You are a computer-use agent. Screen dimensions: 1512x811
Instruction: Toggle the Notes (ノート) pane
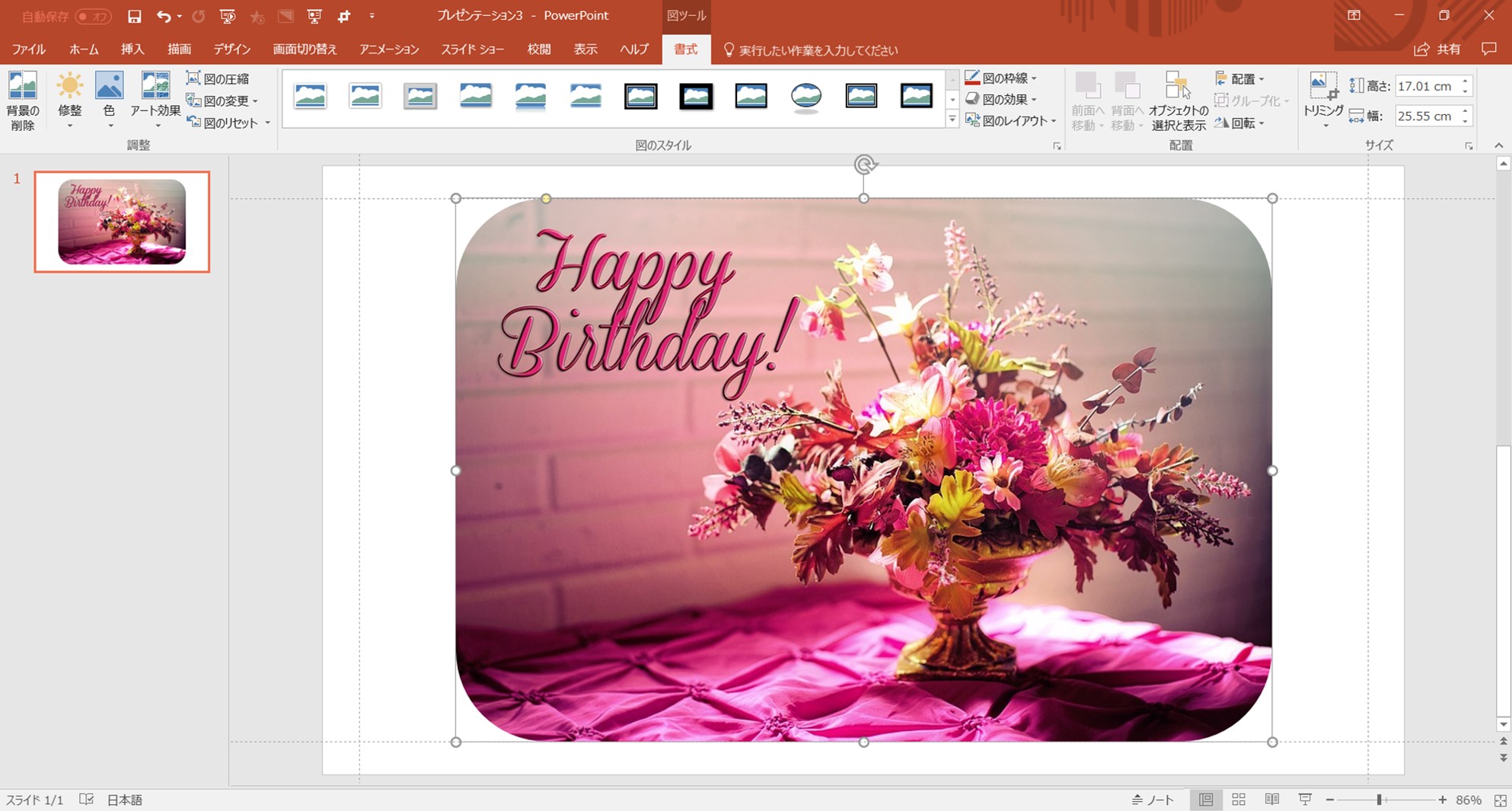(1153, 800)
